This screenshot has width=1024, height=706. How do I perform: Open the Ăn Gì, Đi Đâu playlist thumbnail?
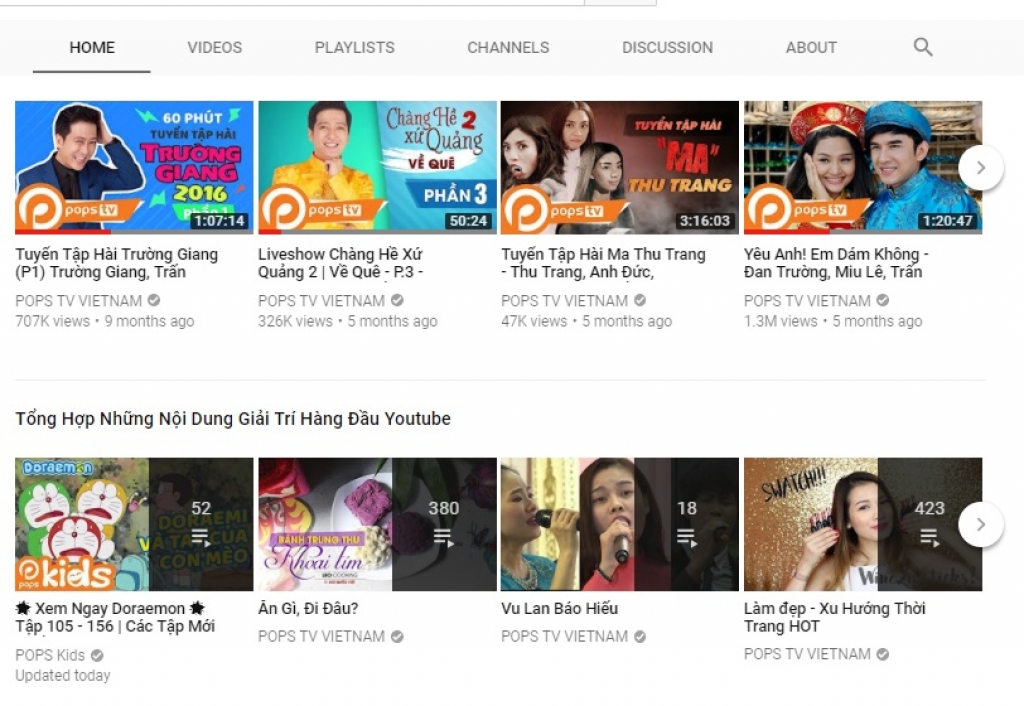(377, 524)
